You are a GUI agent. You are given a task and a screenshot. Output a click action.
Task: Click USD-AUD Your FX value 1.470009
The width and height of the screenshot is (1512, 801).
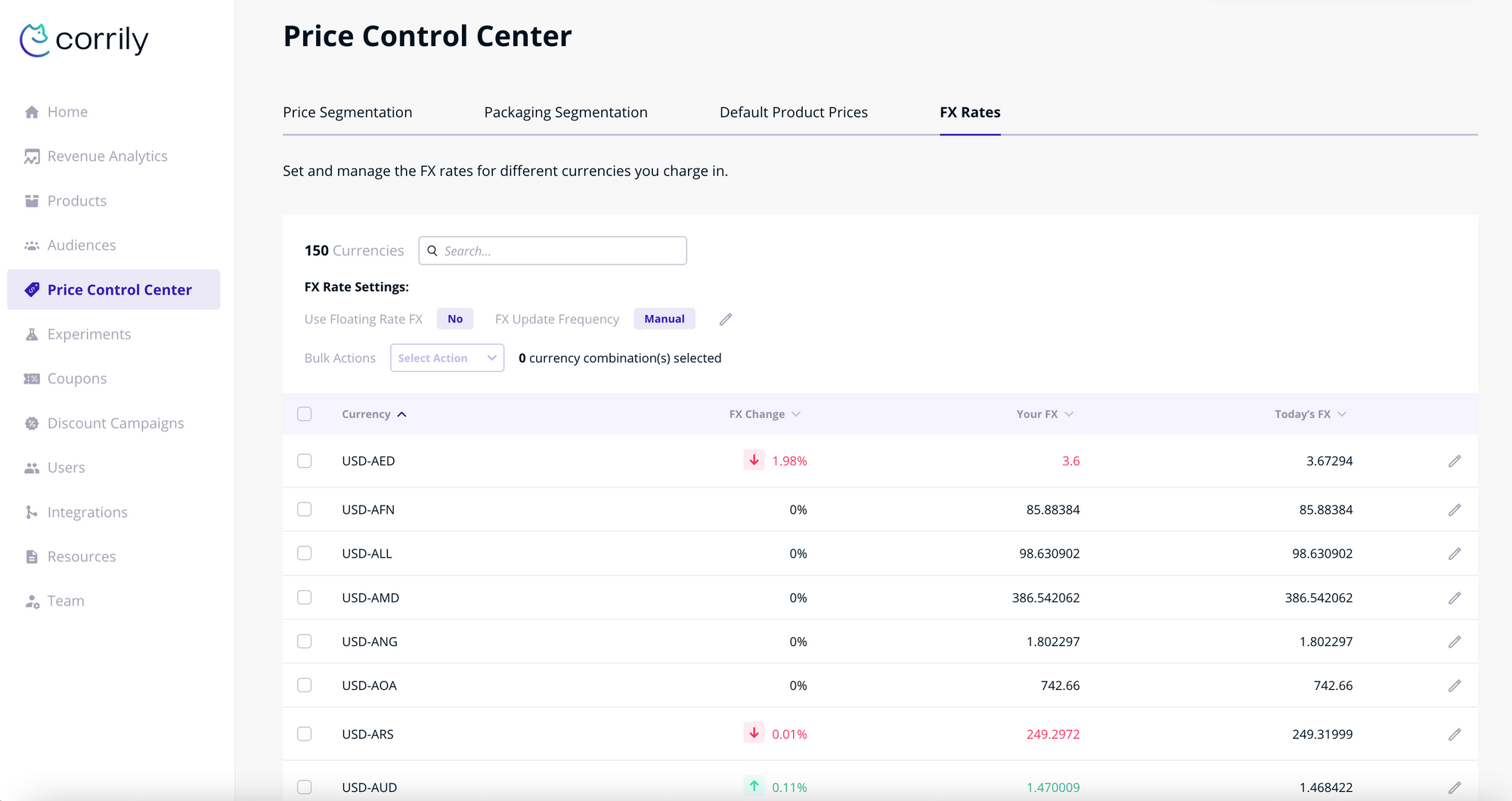click(1053, 787)
